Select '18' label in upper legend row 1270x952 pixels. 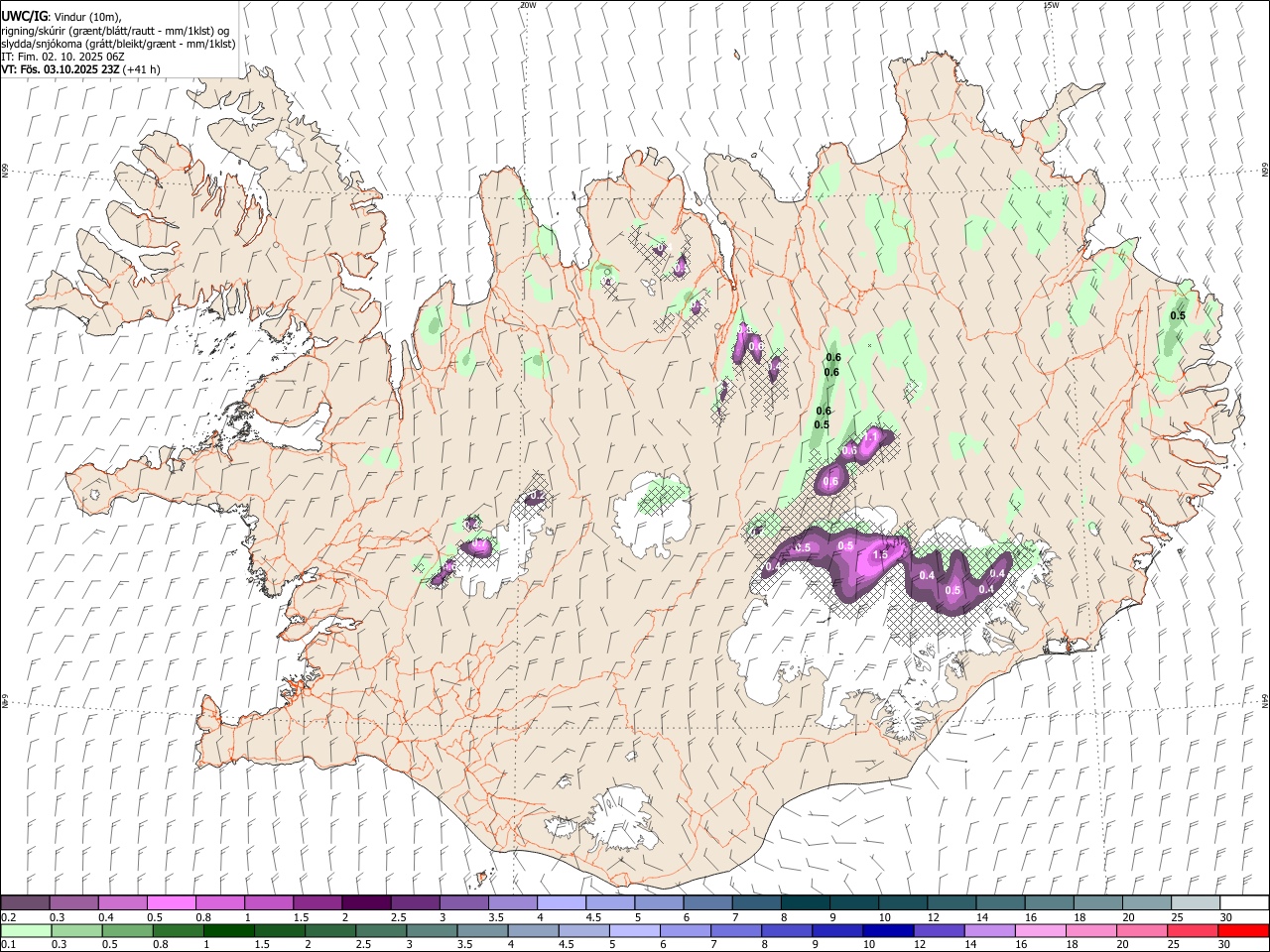coord(1079,917)
